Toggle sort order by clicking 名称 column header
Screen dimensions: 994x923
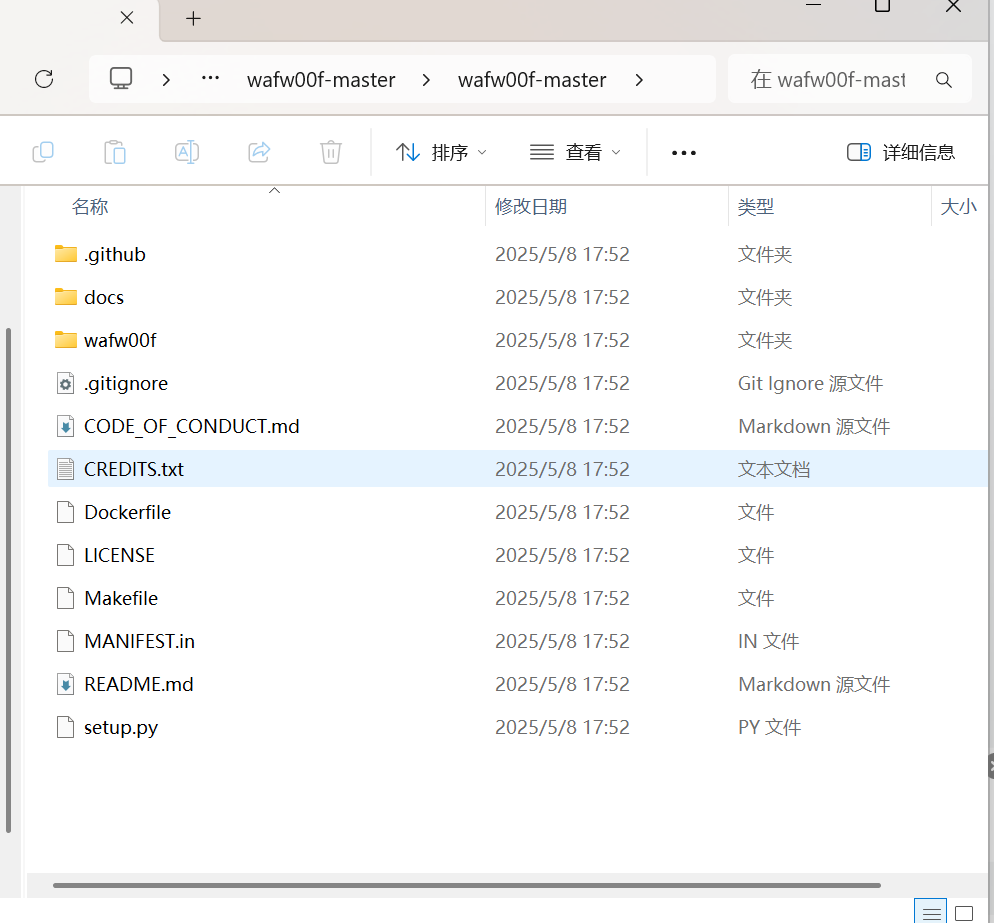[89, 206]
